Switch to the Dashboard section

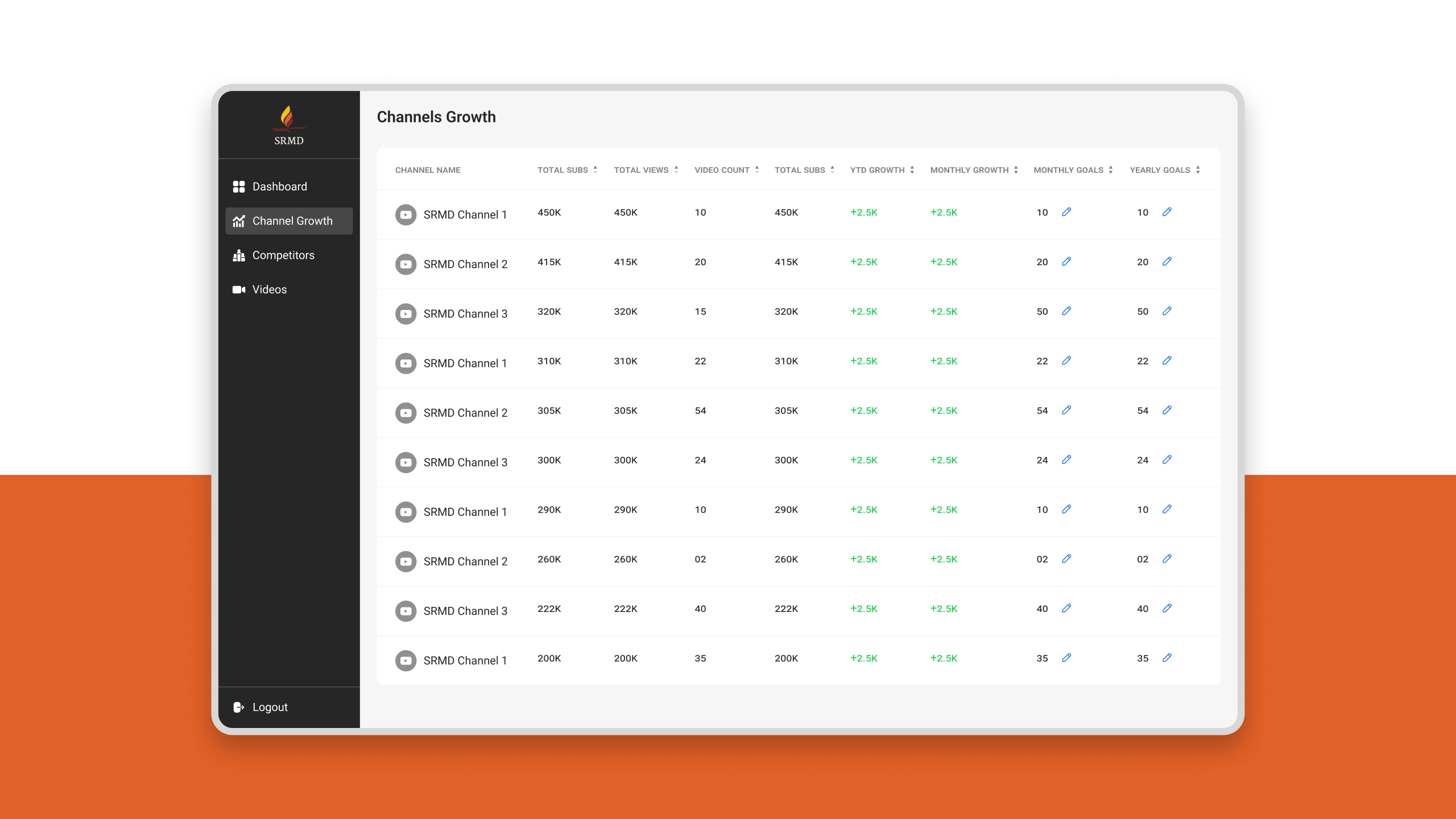[x=279, y=186]
